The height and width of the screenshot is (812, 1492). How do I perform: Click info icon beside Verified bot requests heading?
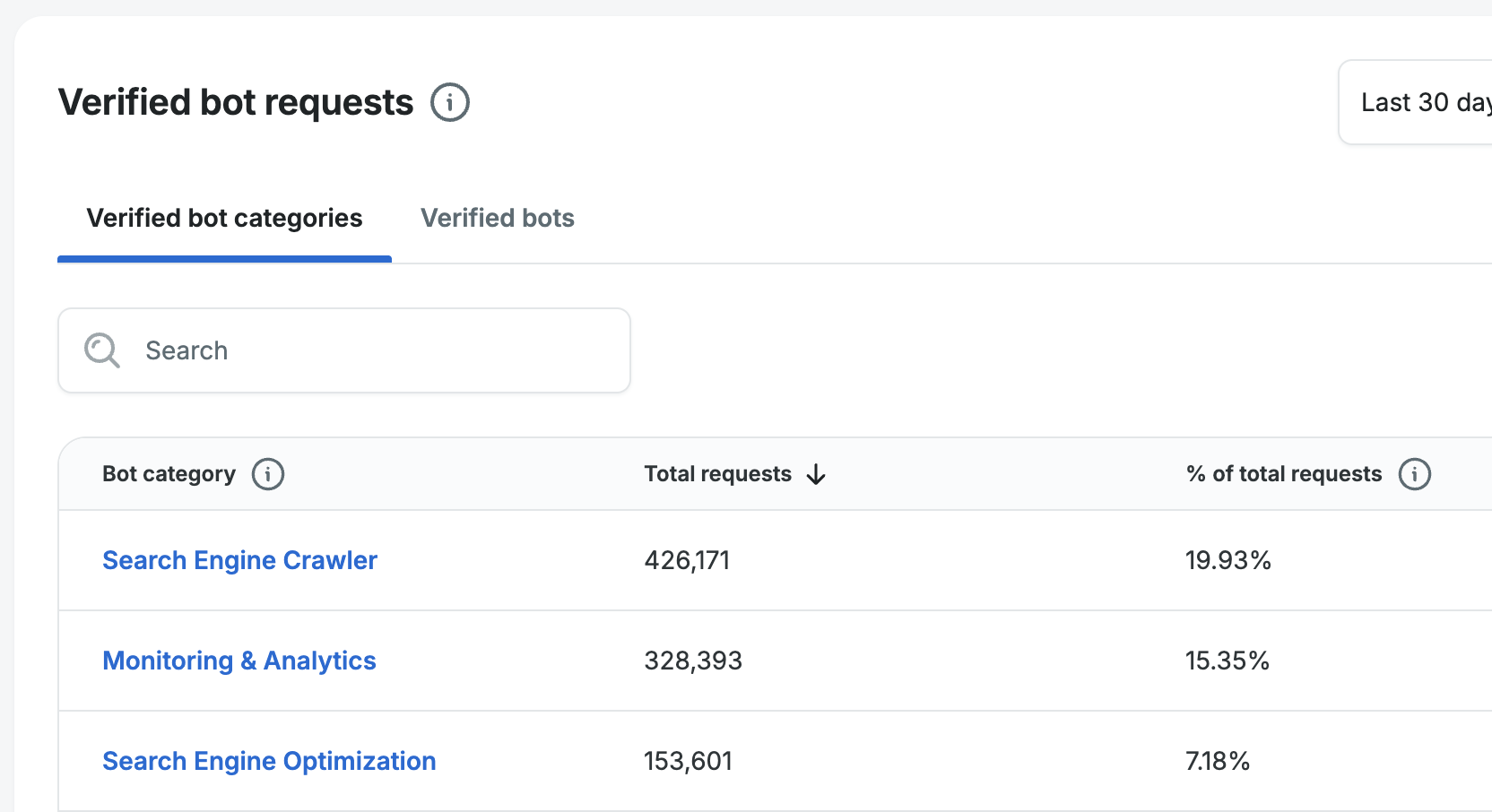pyautogui.click(x=449, y=102)
